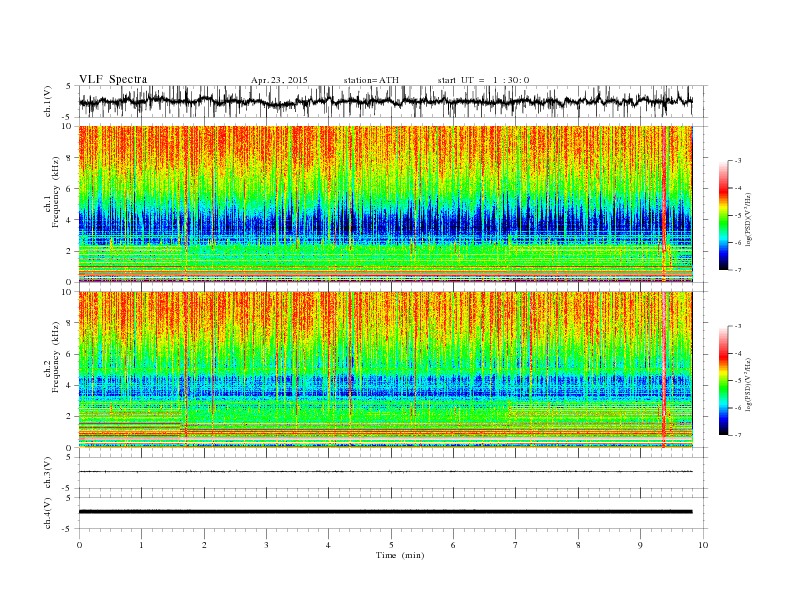Click the "start UT = 1 :30: 0" text

coord(483,80)
